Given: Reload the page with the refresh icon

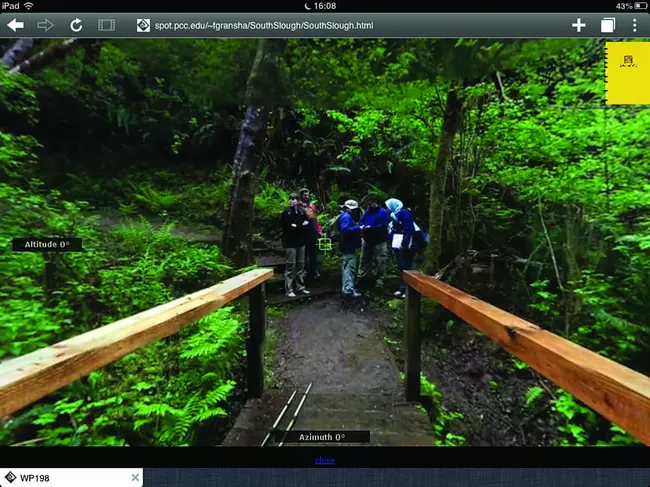Looking at the screenshot, I should point(76,25).
